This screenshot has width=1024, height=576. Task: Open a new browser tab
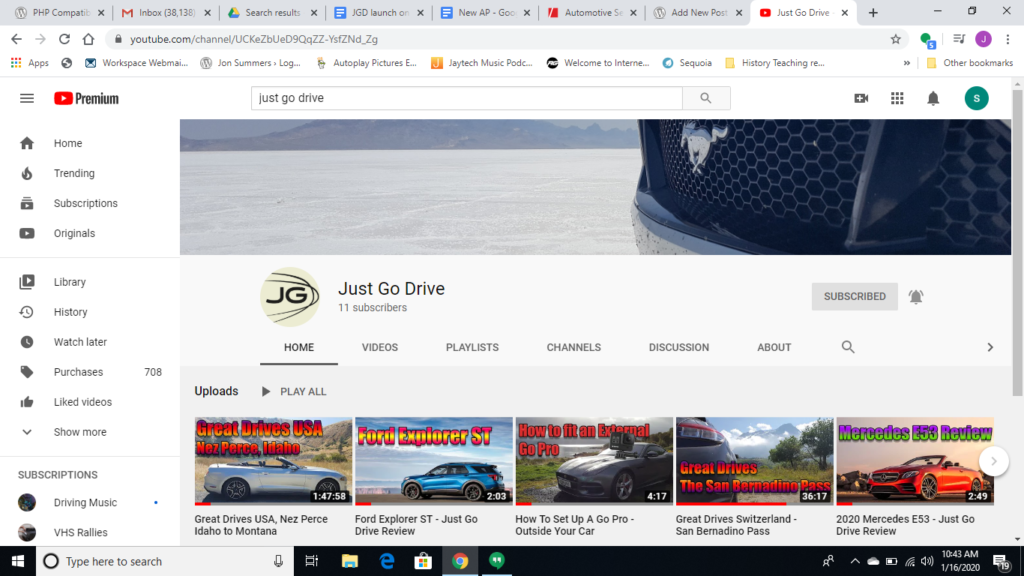873,12
